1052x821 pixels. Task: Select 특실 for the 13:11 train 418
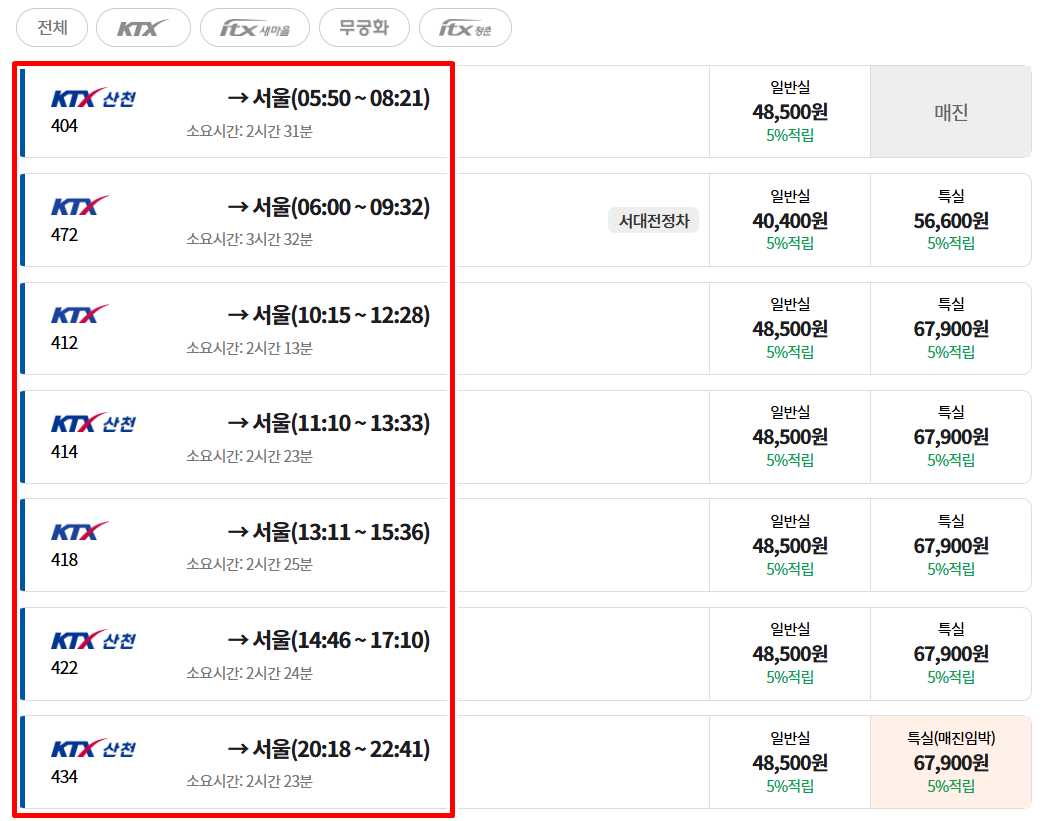[x=951, y=545]
